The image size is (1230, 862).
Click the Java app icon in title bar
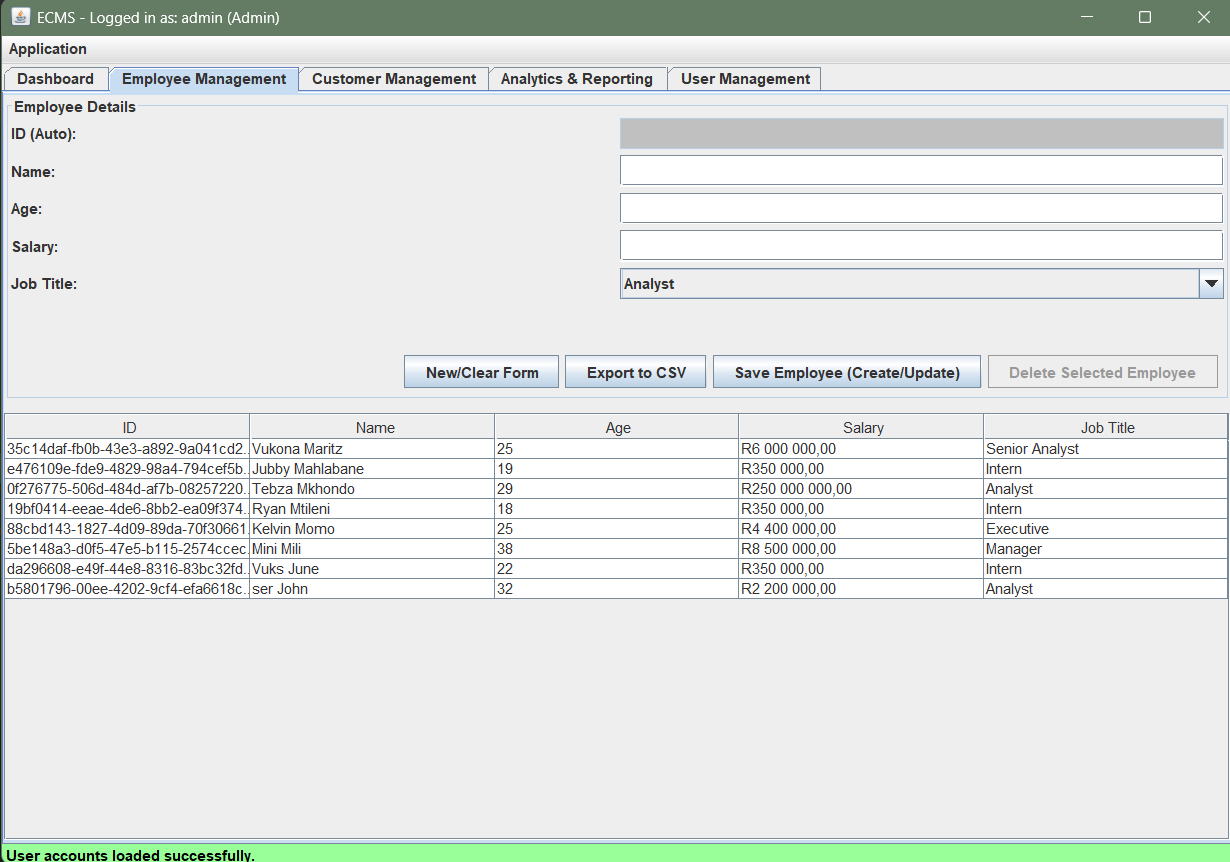(20, 18)
